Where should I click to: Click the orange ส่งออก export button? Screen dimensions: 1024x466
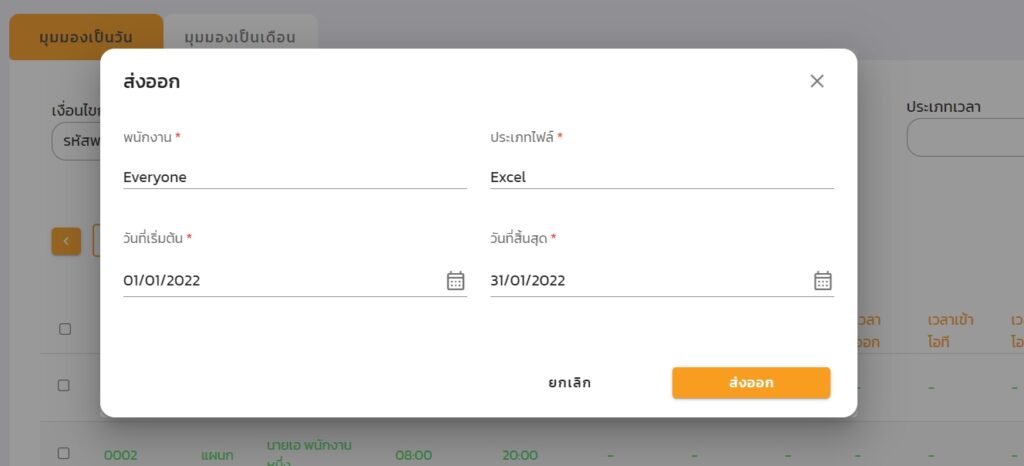751,382
